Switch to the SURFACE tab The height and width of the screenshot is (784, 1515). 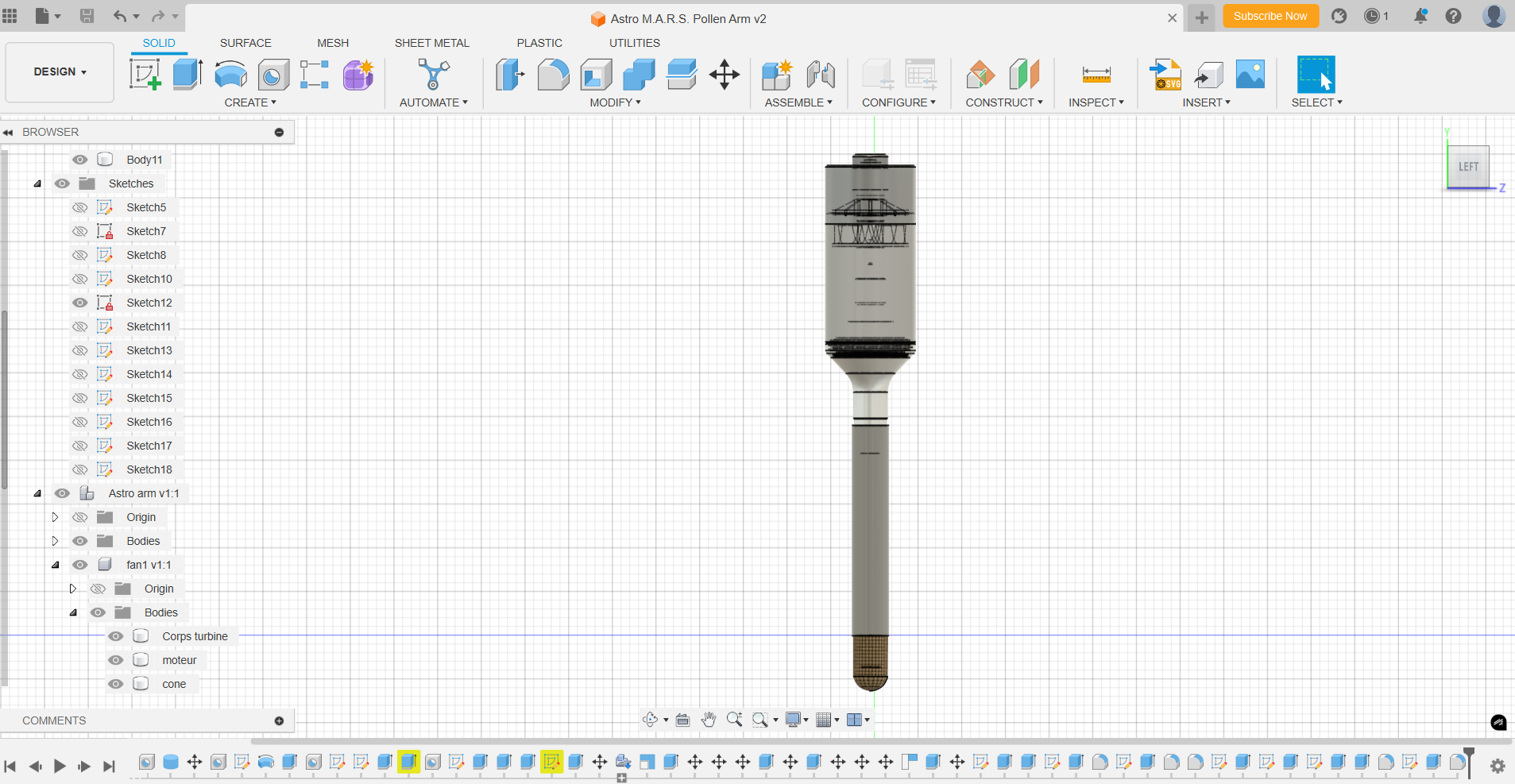tap(245, 43)
